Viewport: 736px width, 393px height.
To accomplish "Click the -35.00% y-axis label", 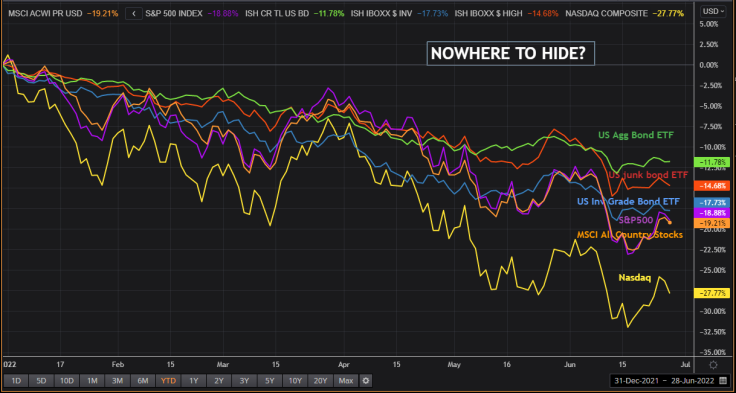I will 712,352.
